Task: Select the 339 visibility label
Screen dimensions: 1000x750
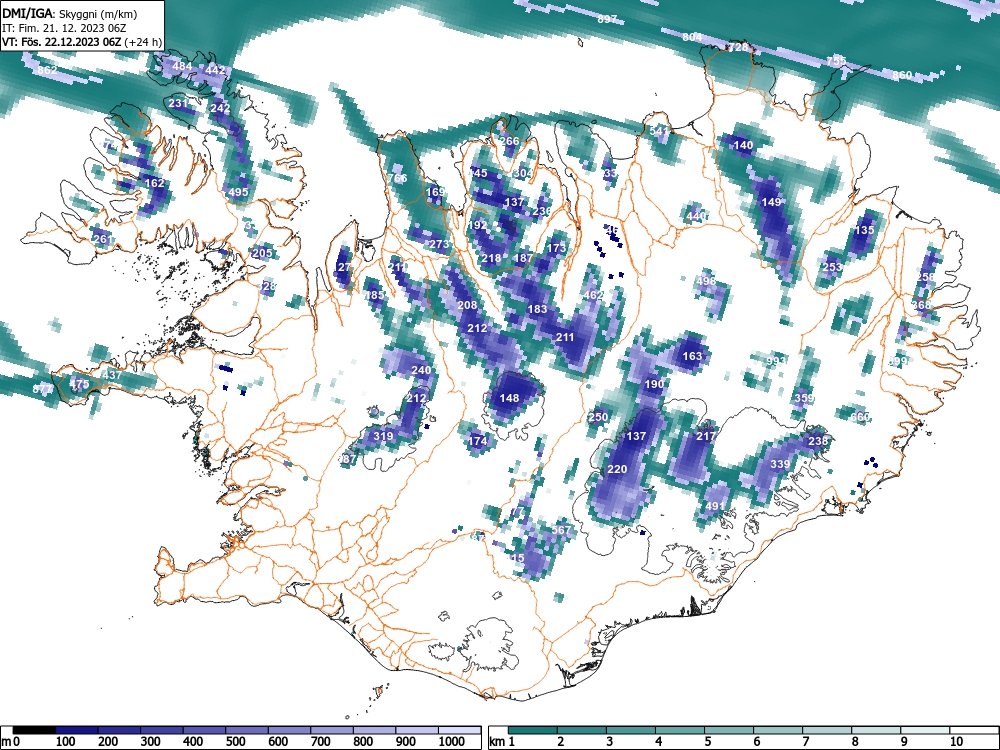Action: pyautogui.click(x=780, y=464)
